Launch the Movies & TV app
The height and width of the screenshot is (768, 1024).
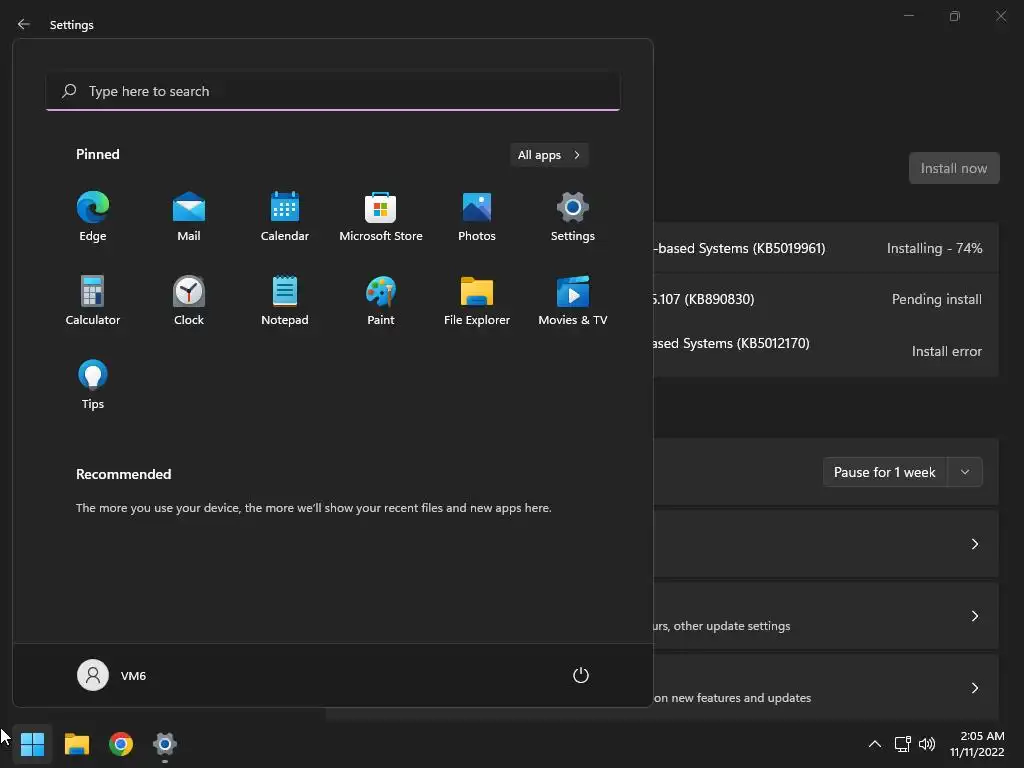[573, 301]
